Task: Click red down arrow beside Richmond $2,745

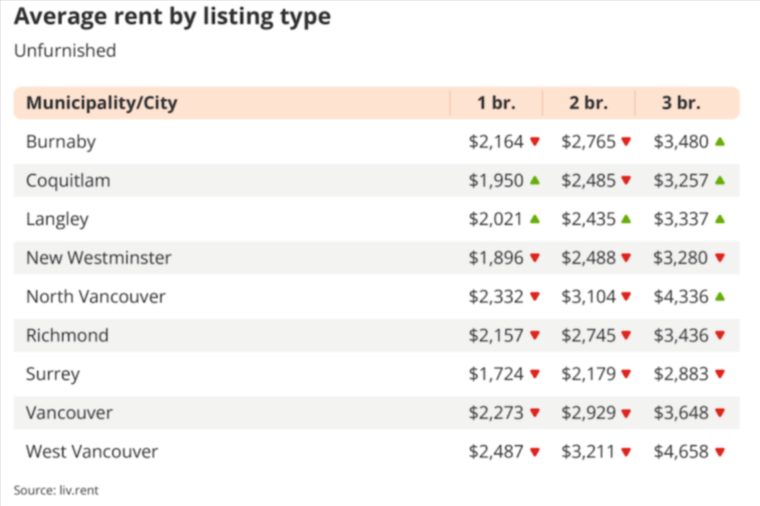Action: click(x=627, y=335)
